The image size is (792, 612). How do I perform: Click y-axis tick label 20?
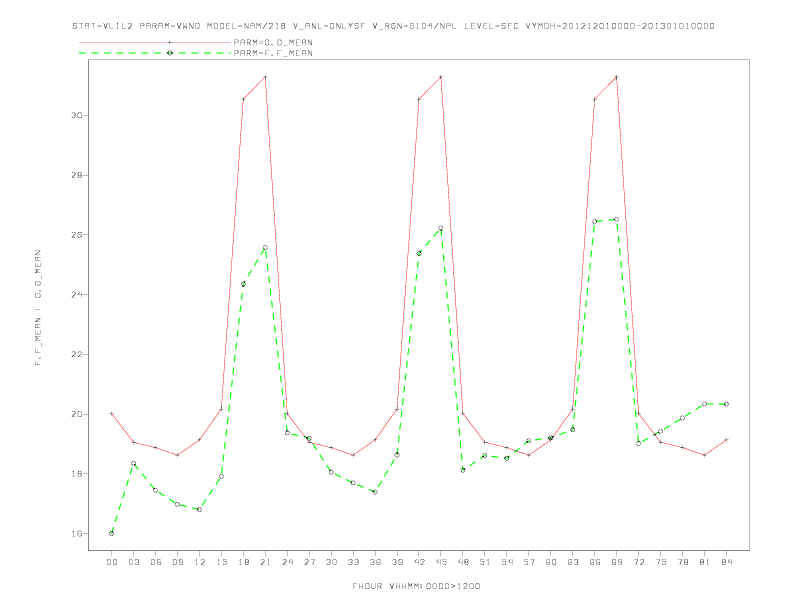[x=76, y=414]
